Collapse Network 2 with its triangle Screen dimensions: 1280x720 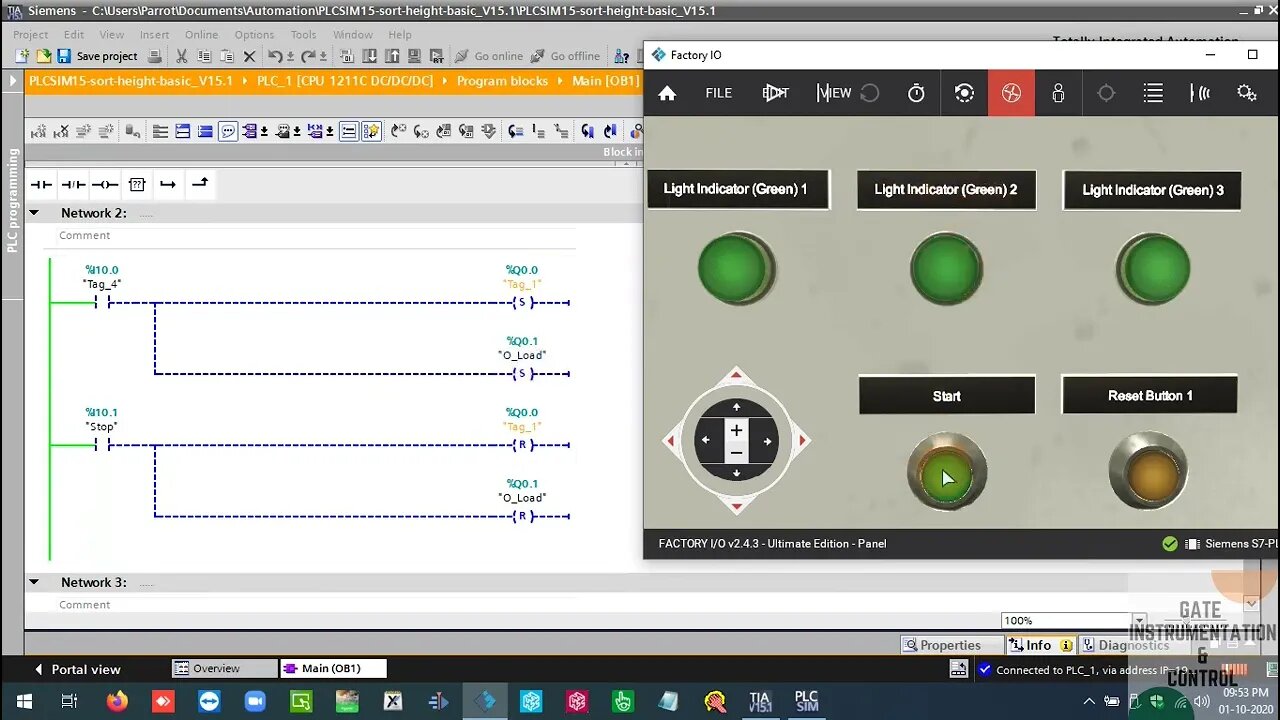(x=34, y=213)
